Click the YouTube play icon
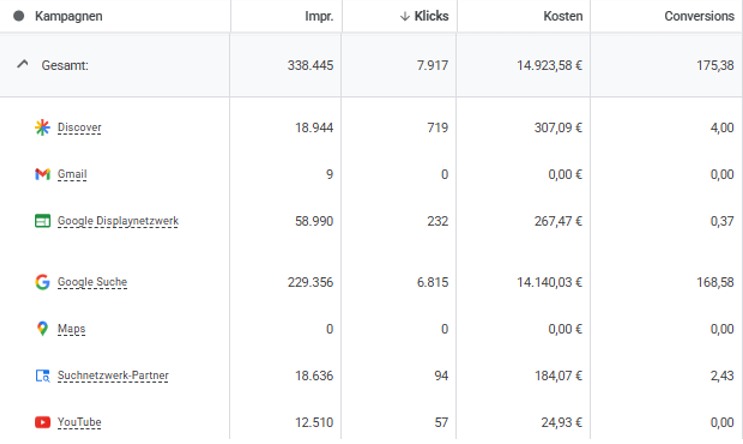This screenshot has height=444, width=743. point(42,422)
